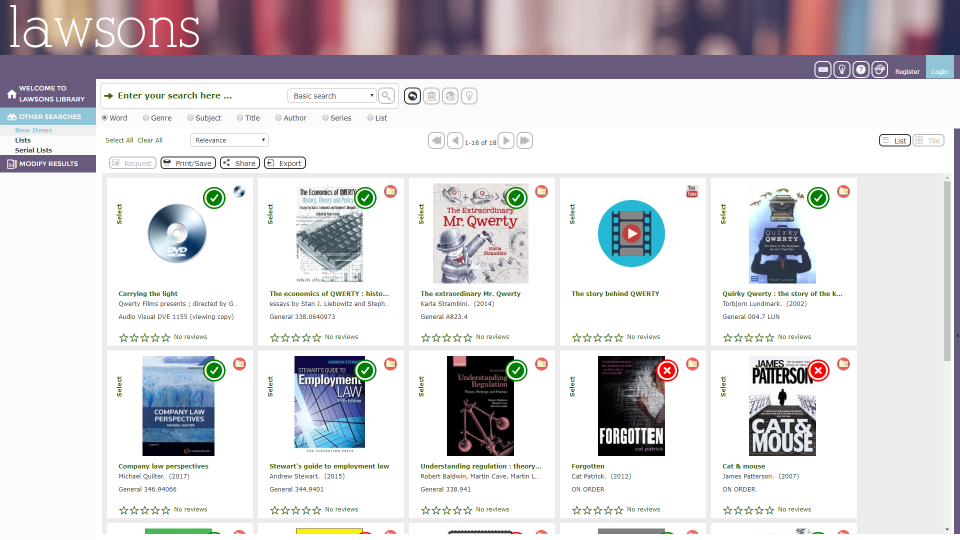Click red unavailable cross on Forgotten
The image size is (960, 540).
tap(667, 370)
